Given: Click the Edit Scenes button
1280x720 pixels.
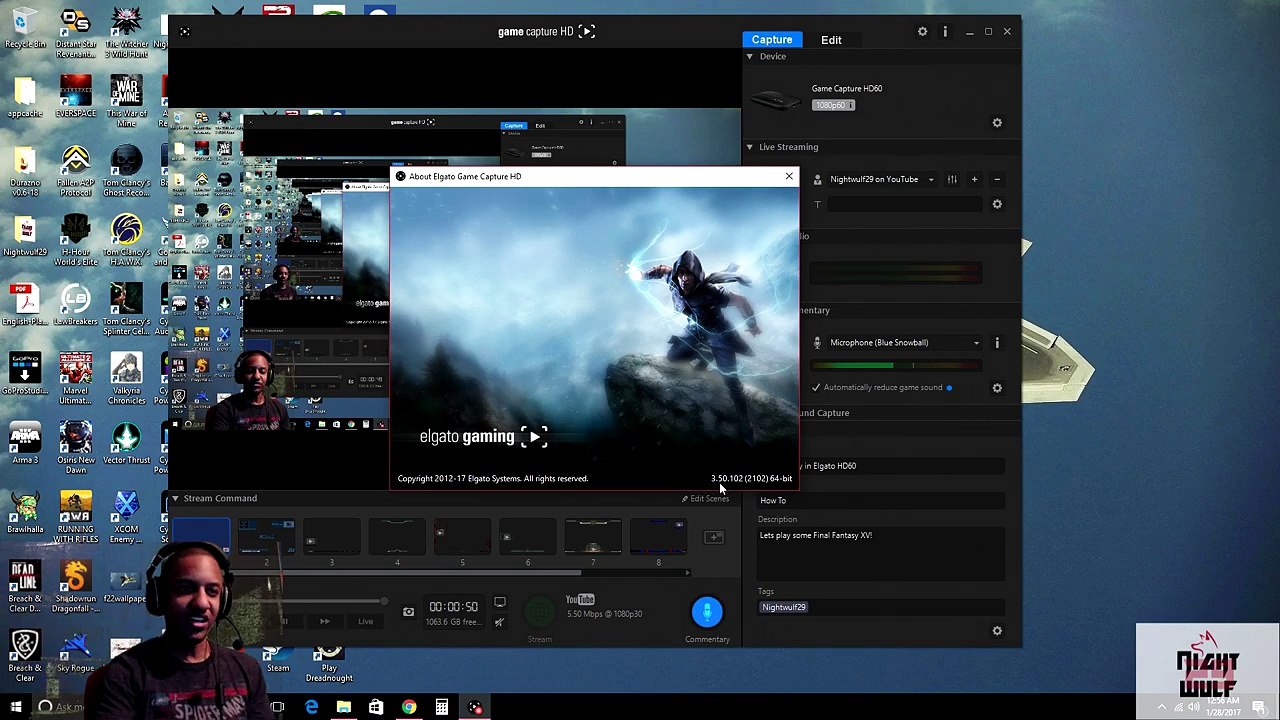Looking at the screenshot, I should [704, 499].
